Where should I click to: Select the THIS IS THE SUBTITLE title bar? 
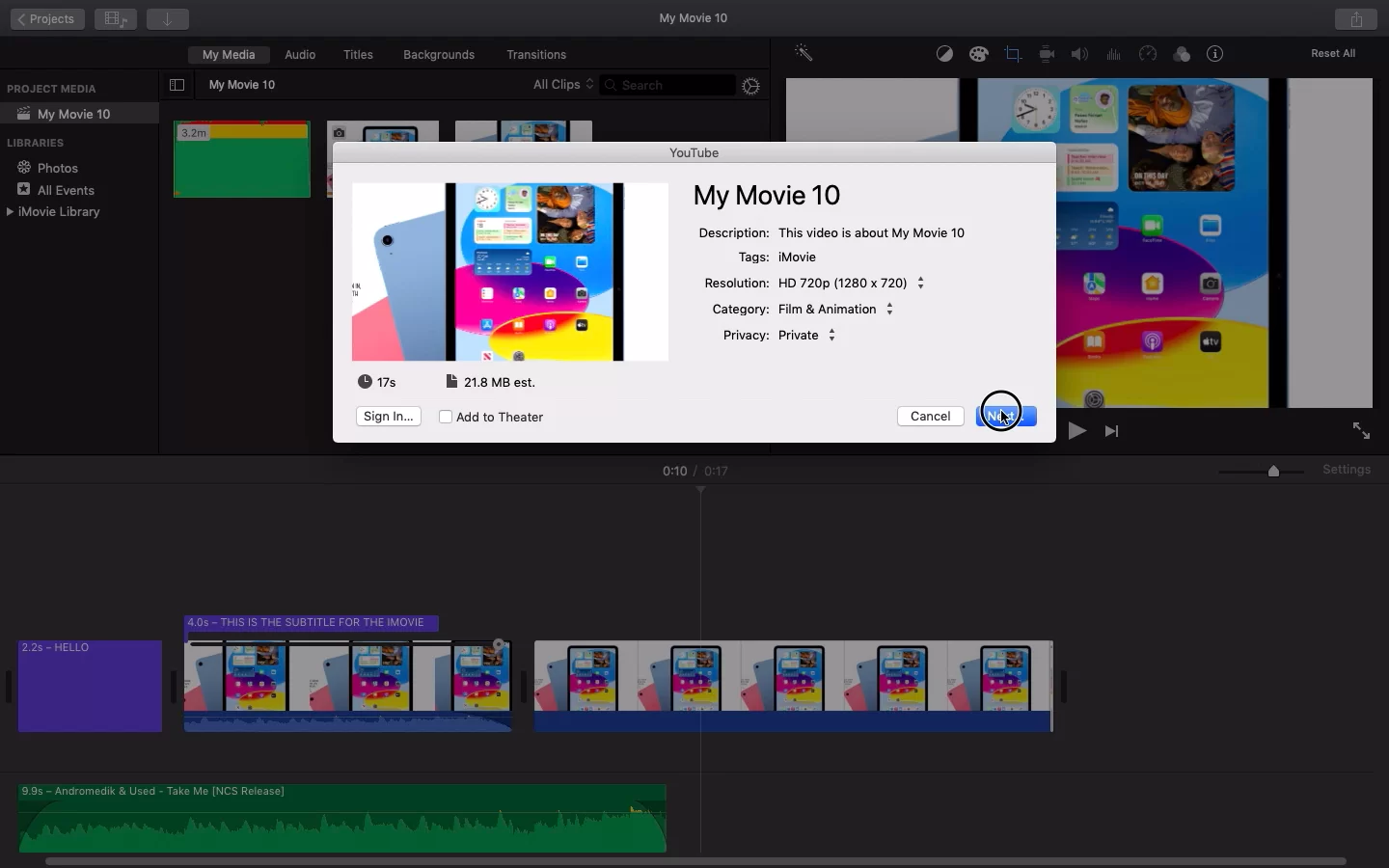tap(312, 623)
